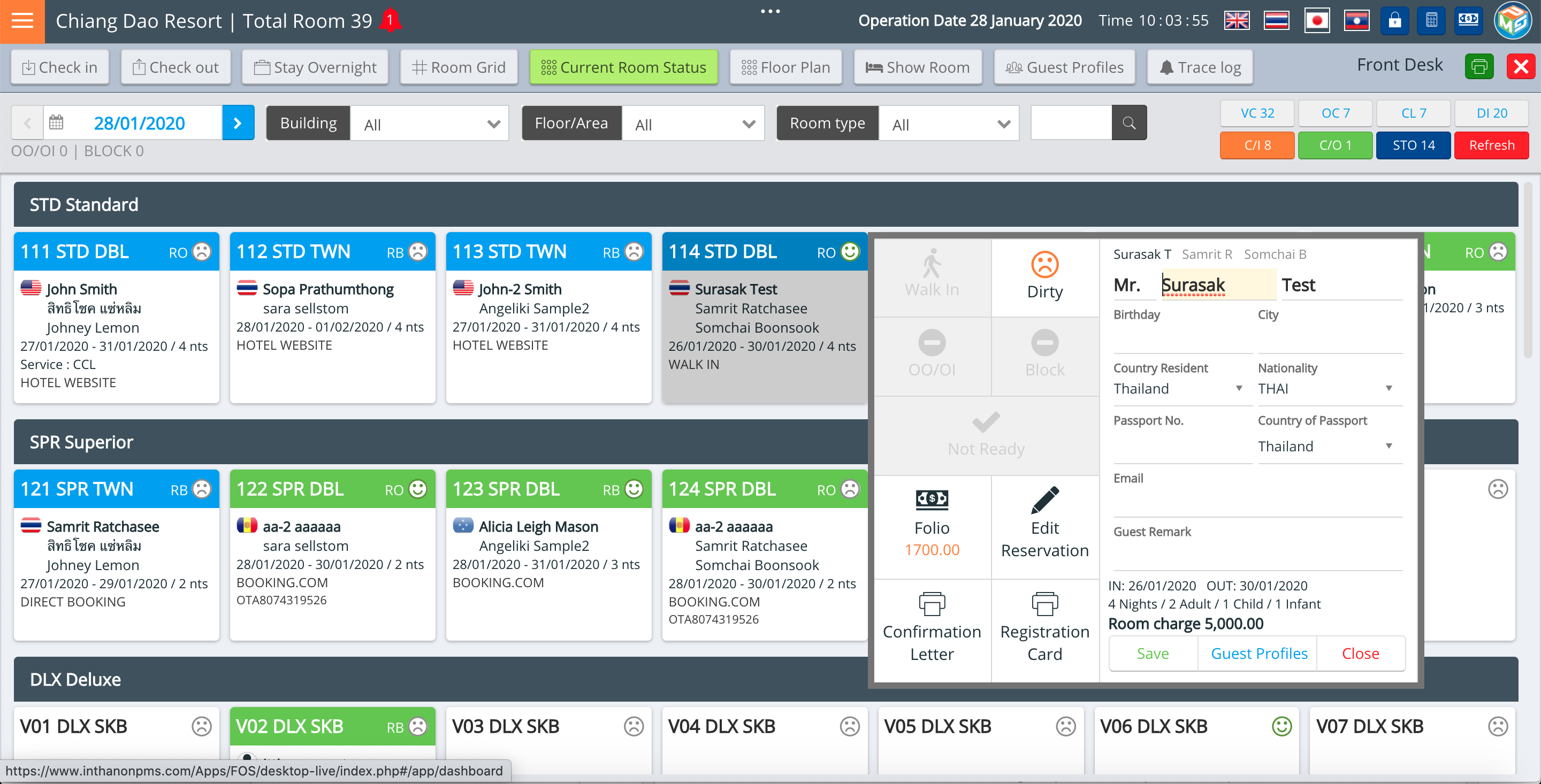Toggle Dirty status for room 114
Viewport: 1541px width, 784px height.
pyautogui.click(x=1044, y=275)
